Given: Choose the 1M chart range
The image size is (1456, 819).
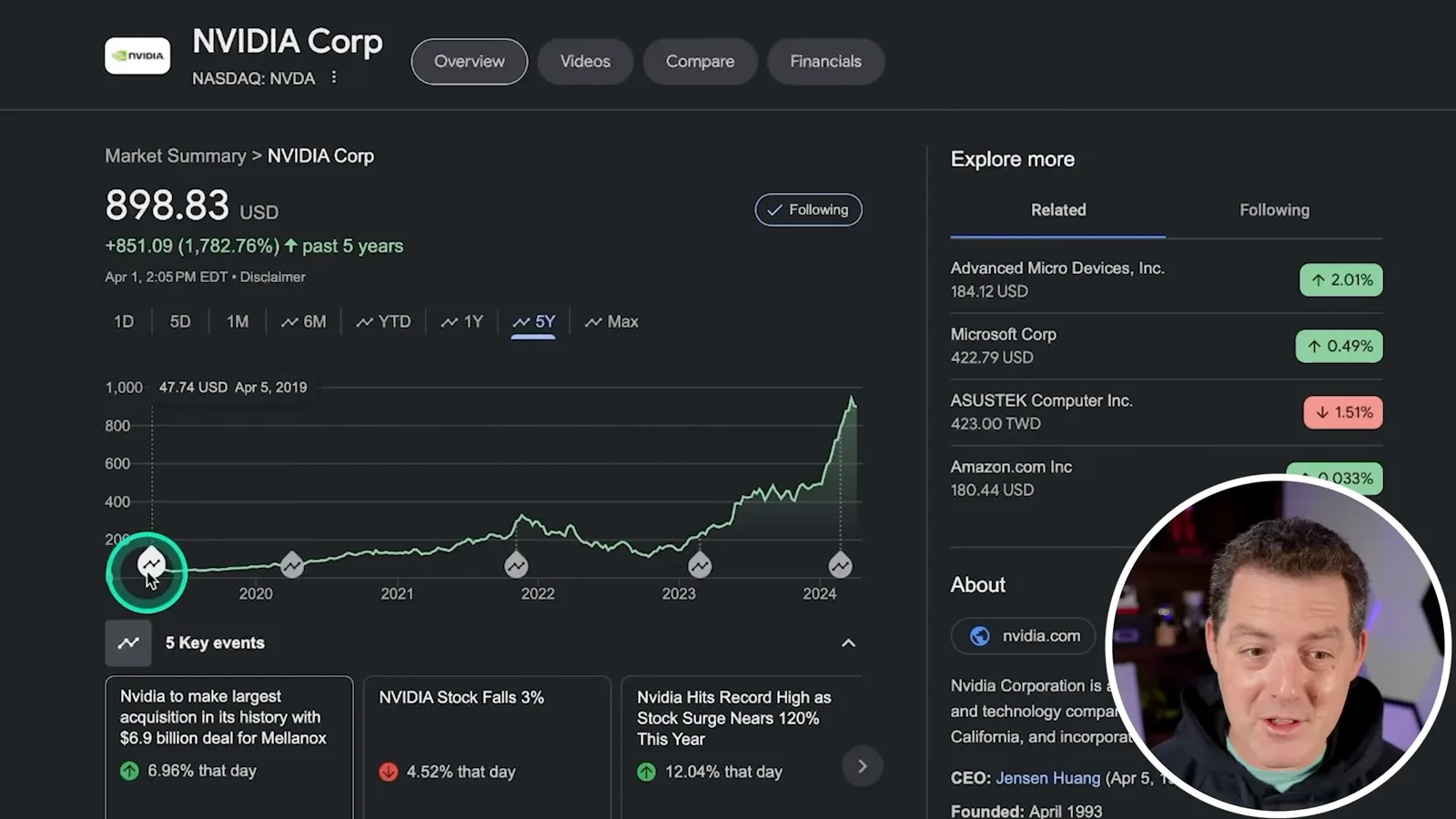Looking at the screenshot, I should click(x=238, y=321).
